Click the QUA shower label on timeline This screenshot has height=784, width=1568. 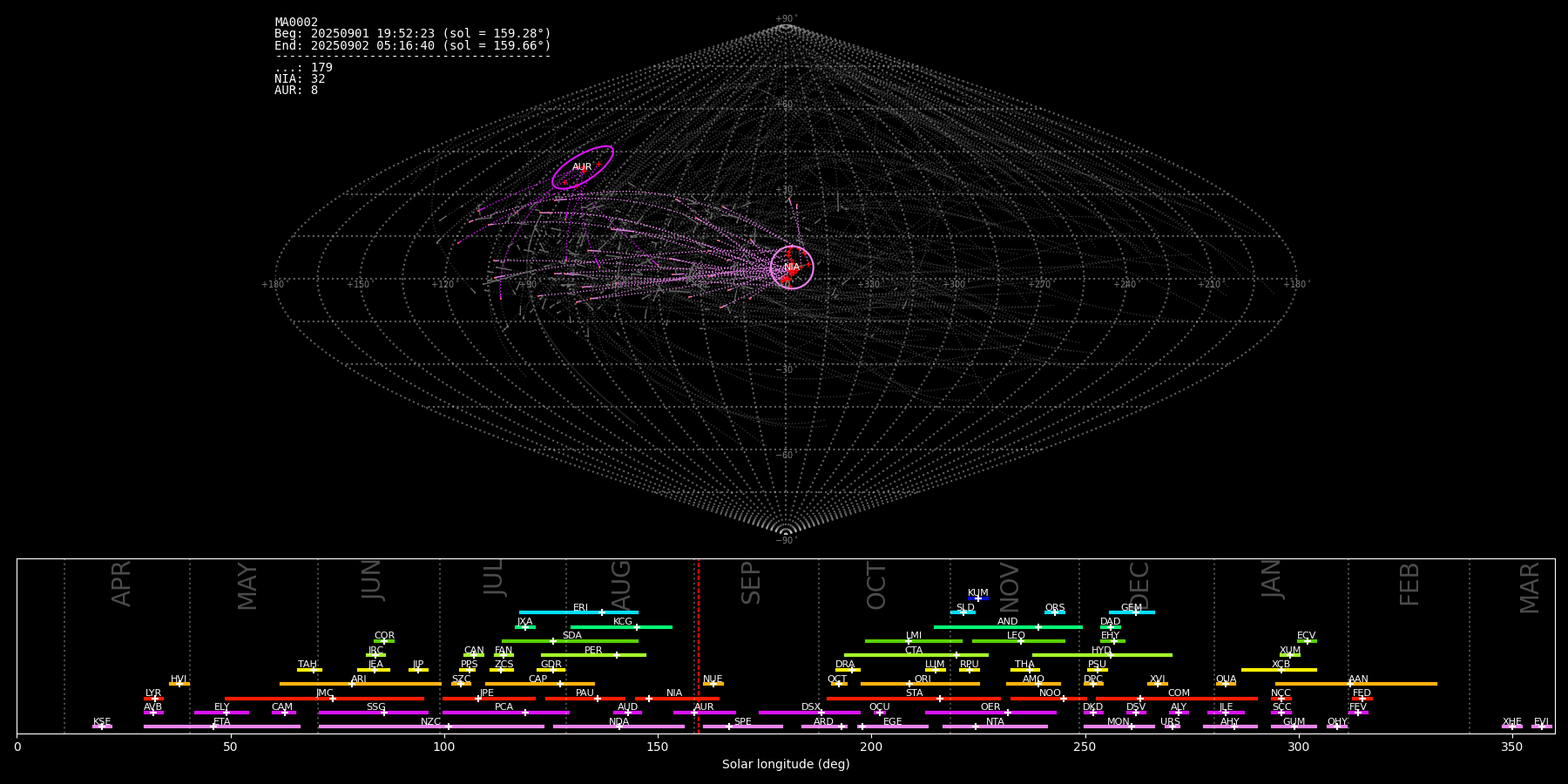(x=1226, y=679)
